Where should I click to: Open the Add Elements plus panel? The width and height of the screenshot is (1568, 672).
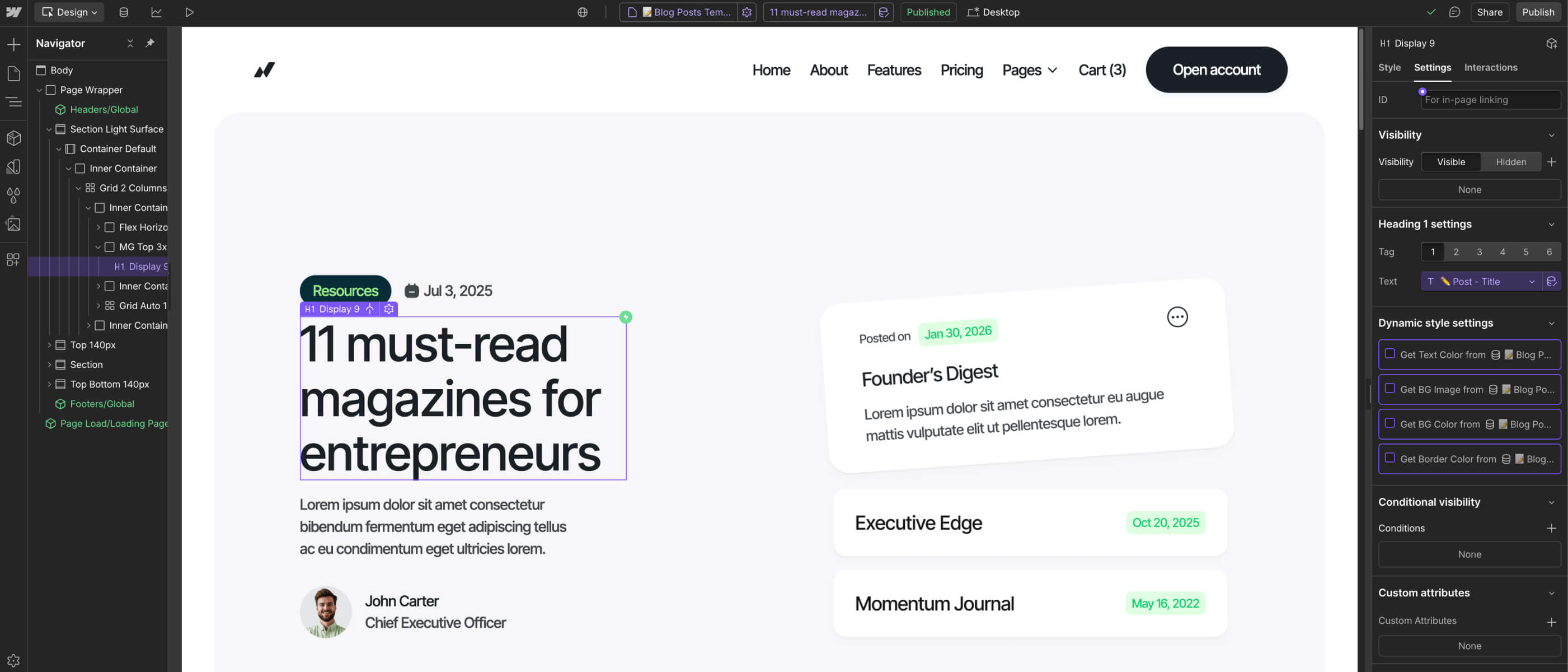(x=13, y=44)
